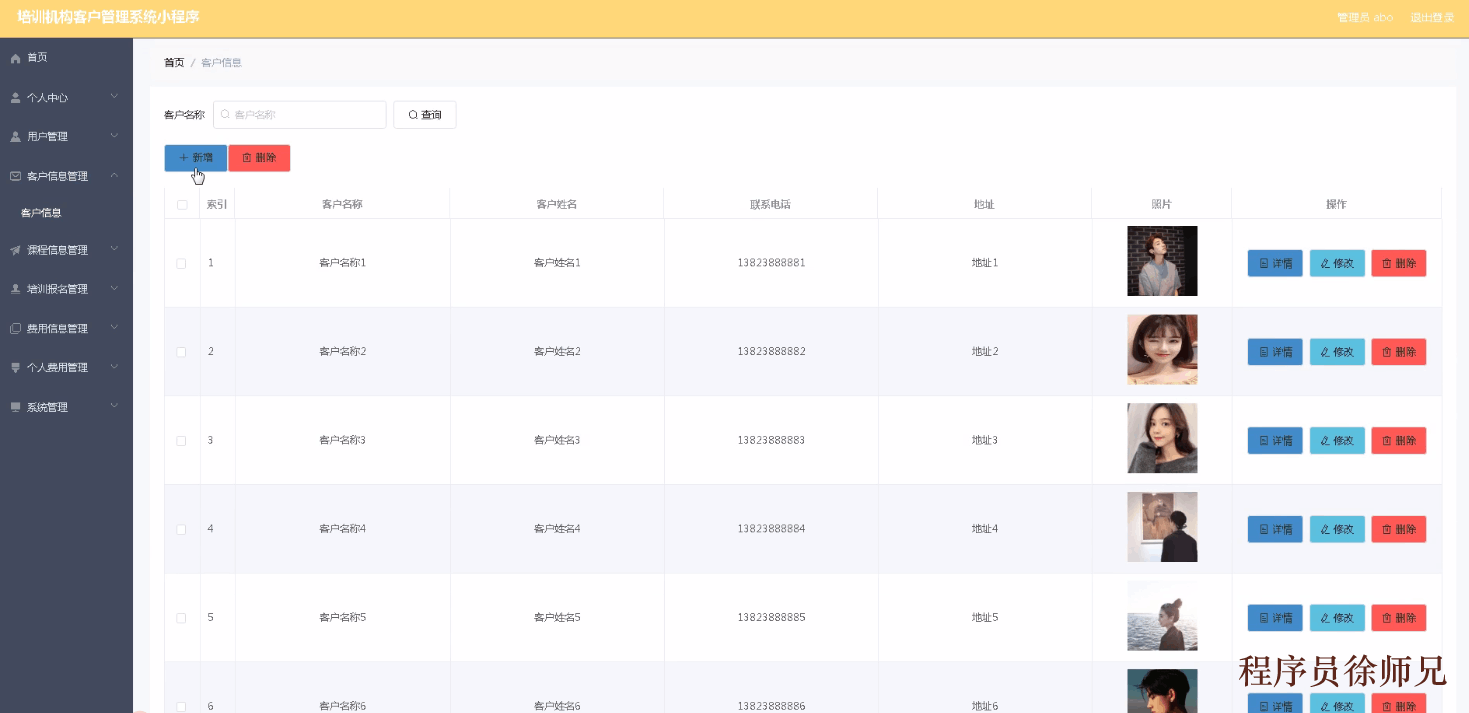Click 修改 for 客户名称1

click(x=1337, y=263)
